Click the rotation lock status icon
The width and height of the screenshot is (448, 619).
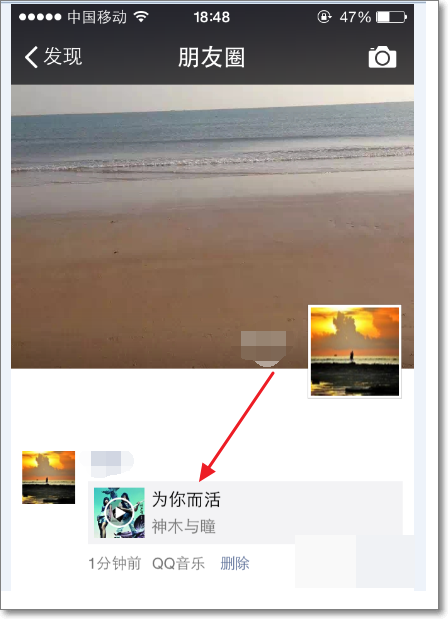click(x=324, y=17)
